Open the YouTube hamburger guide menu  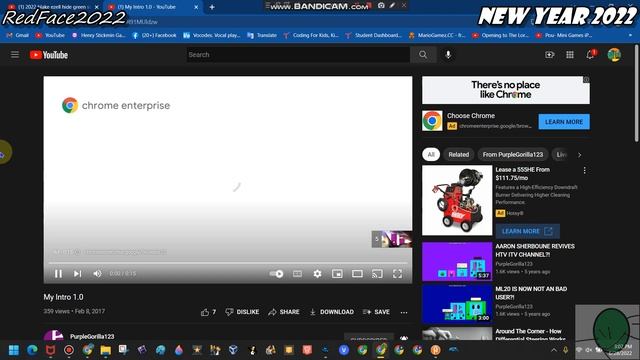pos(15,55)
